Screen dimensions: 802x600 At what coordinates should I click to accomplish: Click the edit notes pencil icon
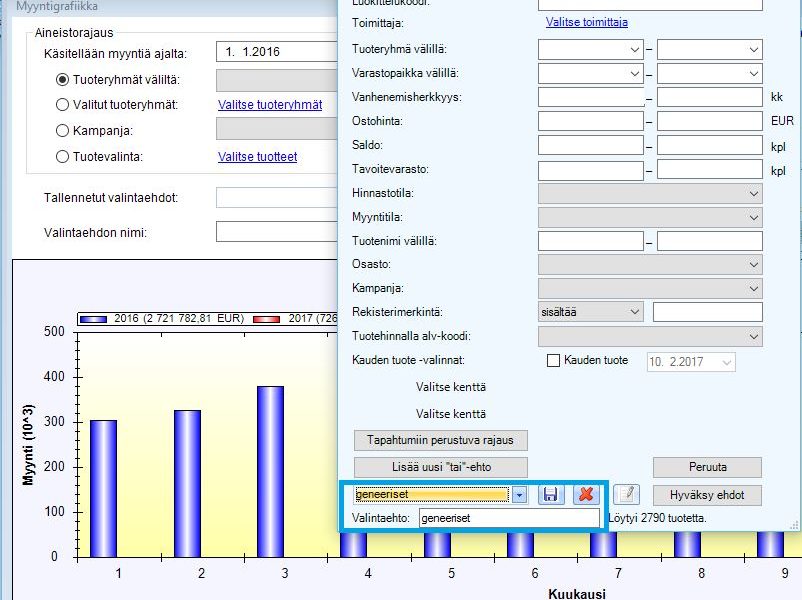[x=627, y=495]
